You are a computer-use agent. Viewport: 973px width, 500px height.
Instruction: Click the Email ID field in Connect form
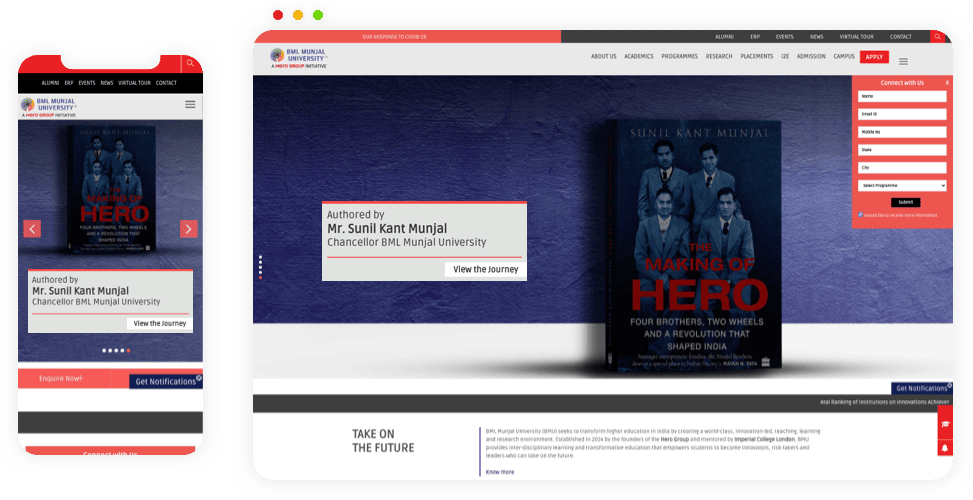[902, 114]
